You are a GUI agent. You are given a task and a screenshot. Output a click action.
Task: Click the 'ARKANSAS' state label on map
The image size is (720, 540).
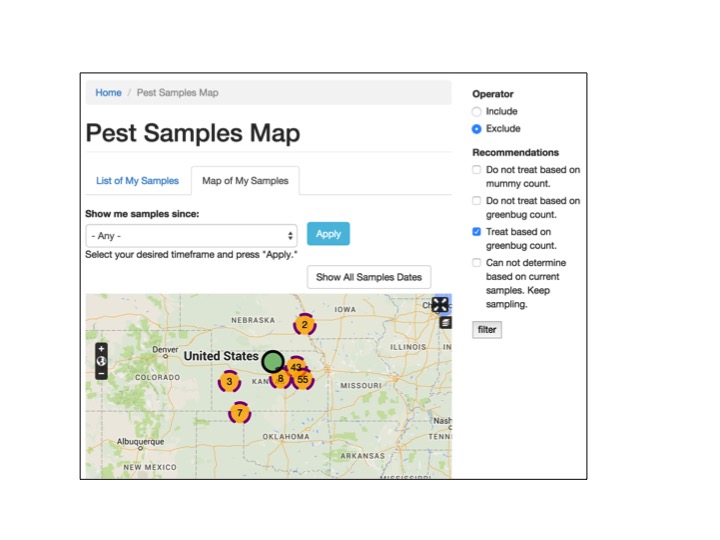362,456
